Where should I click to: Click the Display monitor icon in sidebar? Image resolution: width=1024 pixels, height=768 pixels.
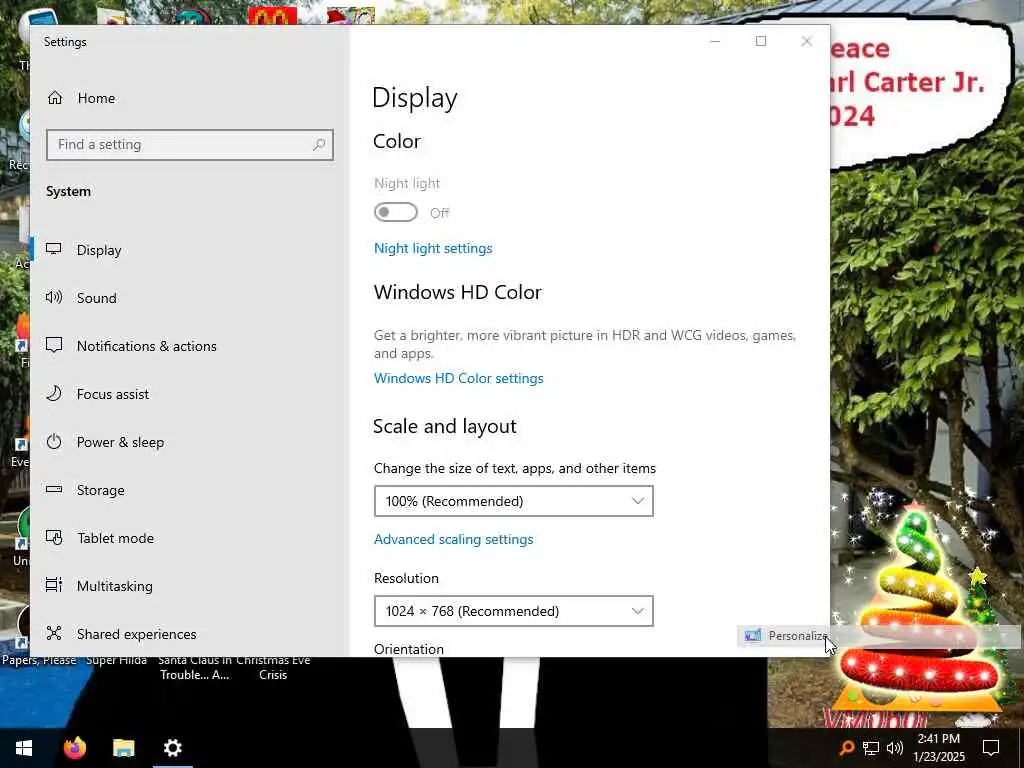click(x=54, y=249)
